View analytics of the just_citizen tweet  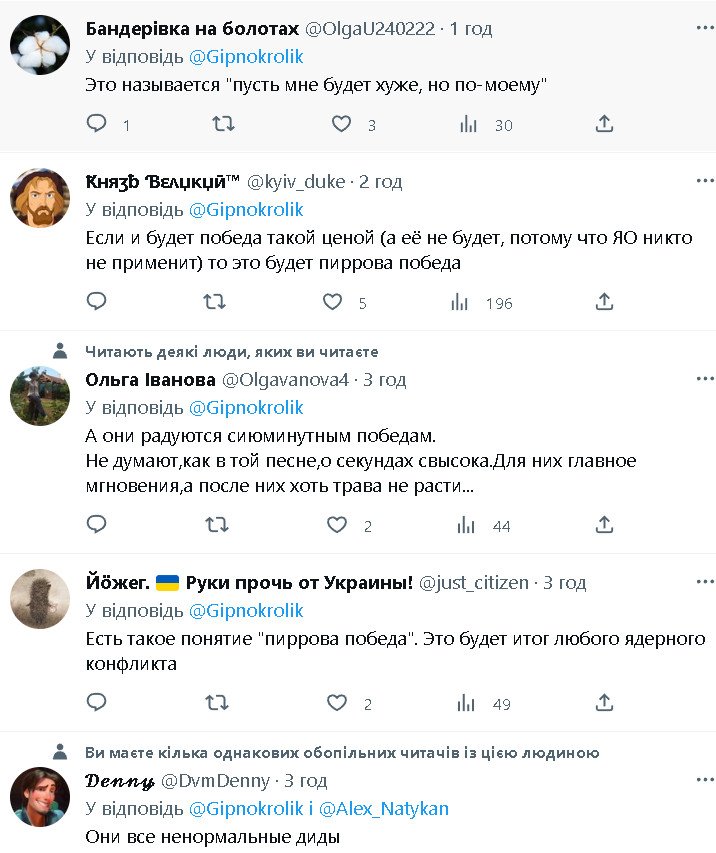[466, 704]
